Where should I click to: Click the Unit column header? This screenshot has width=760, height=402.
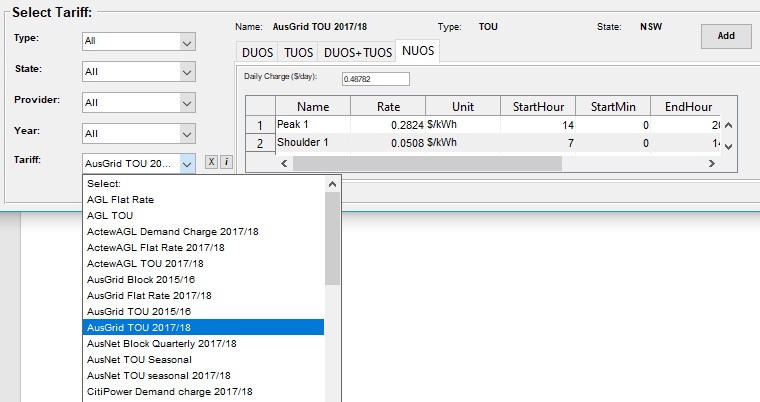pyautogui.click(x=463, y=107)
